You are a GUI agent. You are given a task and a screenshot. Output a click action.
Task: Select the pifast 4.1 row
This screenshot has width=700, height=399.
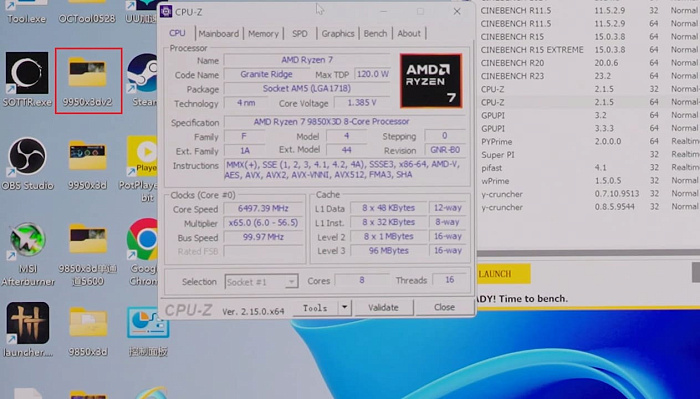coord(589,168)
